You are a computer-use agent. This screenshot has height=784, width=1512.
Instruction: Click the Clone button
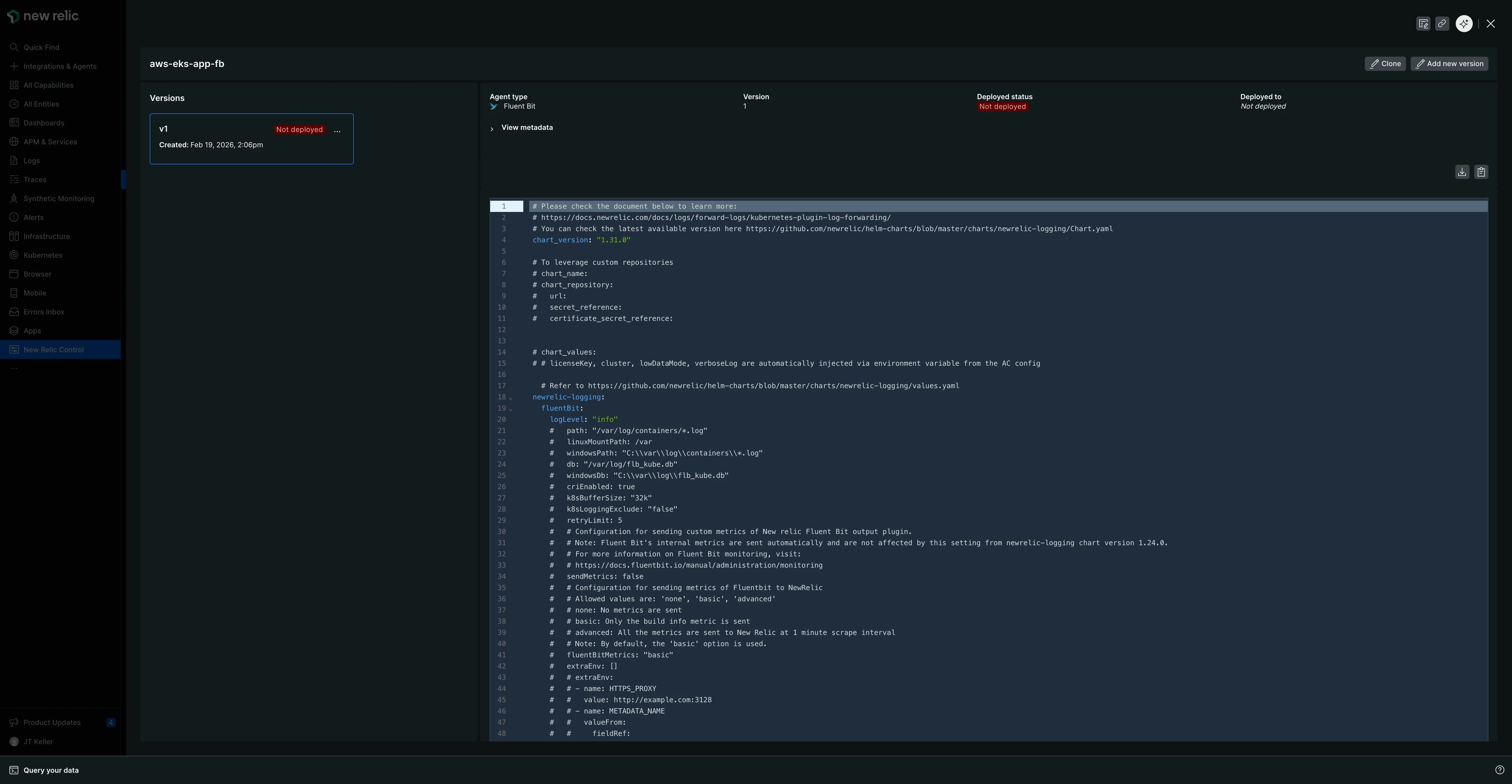1385,64
